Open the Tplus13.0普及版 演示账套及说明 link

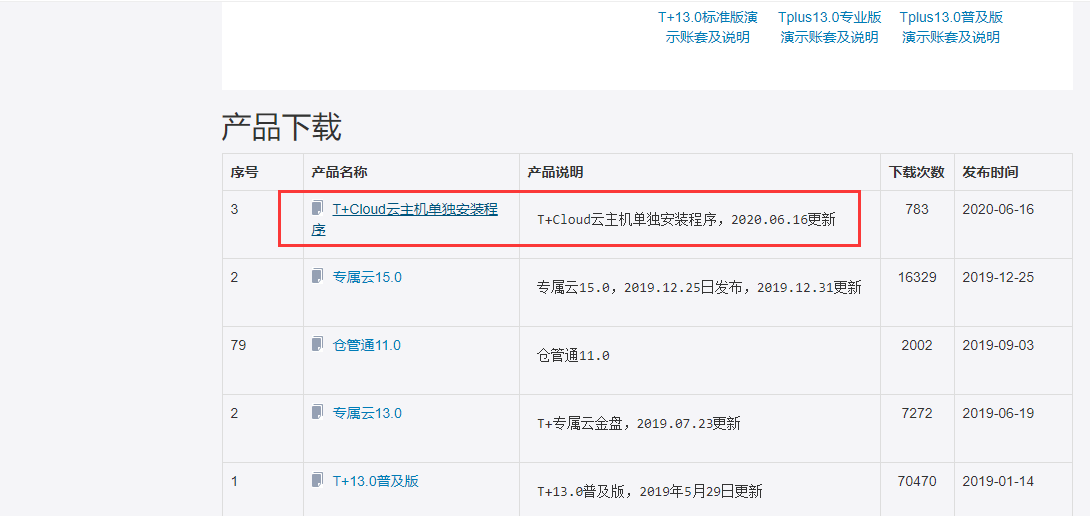click(x=951, y=27)
